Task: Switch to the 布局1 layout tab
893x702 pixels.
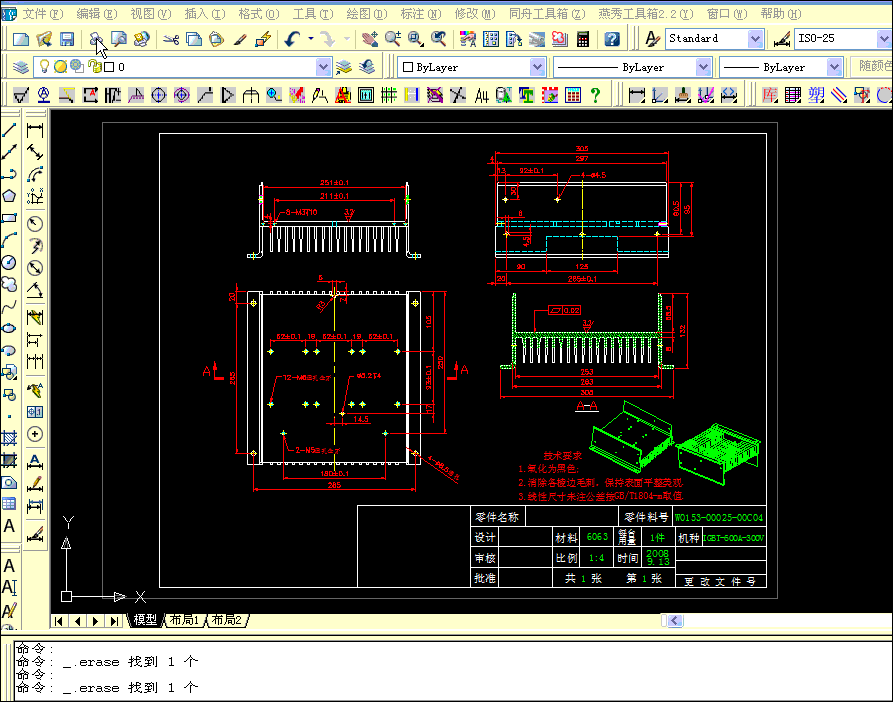Action: point(184,620)
